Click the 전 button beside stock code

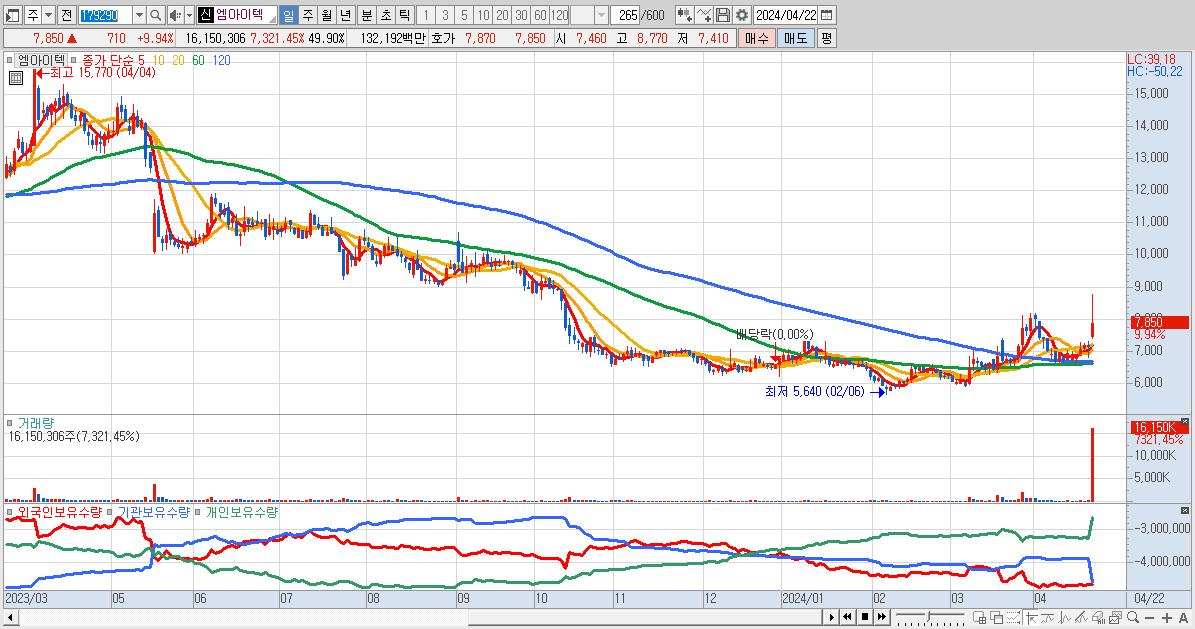(66, 15)
